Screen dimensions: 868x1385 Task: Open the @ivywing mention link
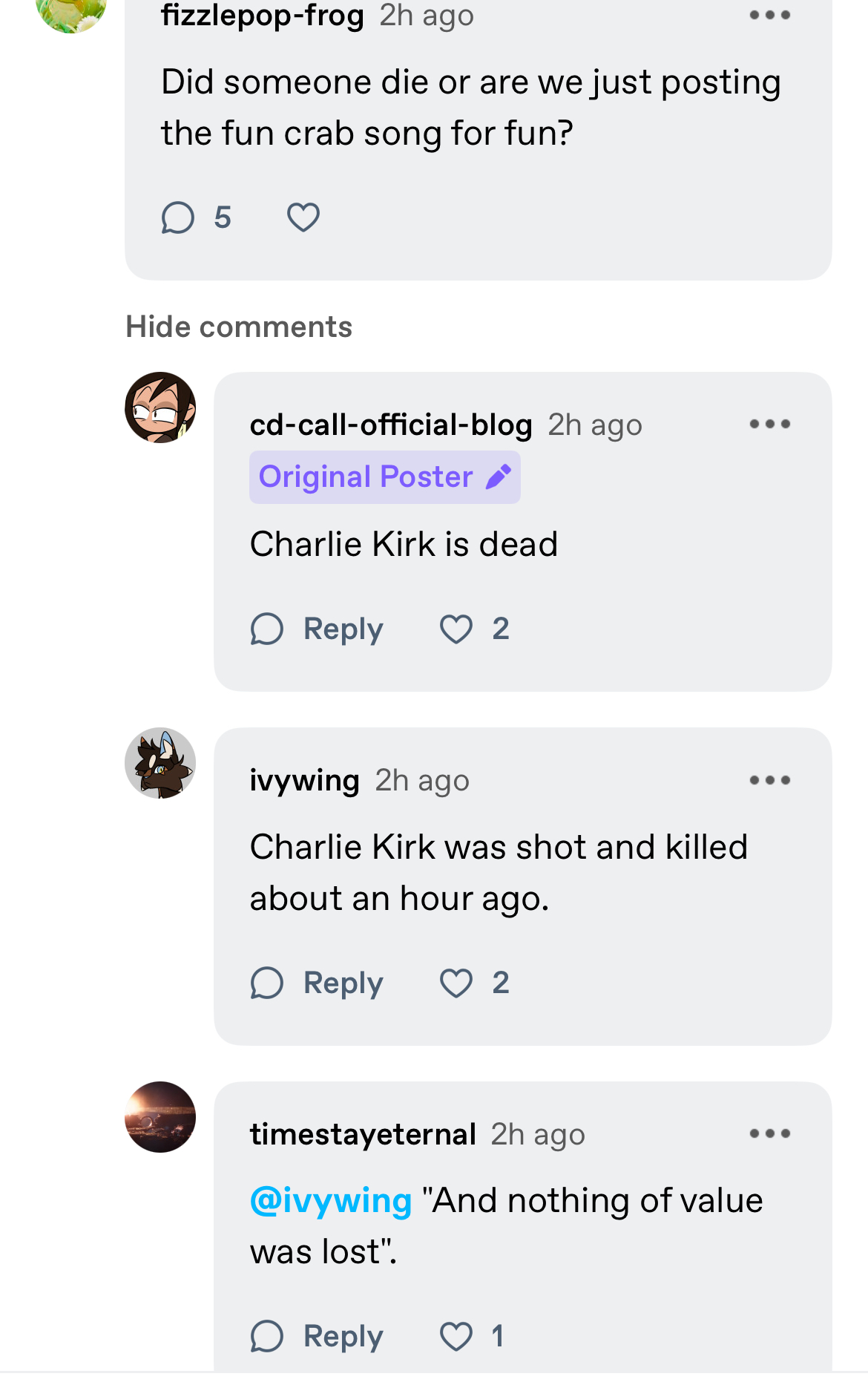tap(331, 1200)
